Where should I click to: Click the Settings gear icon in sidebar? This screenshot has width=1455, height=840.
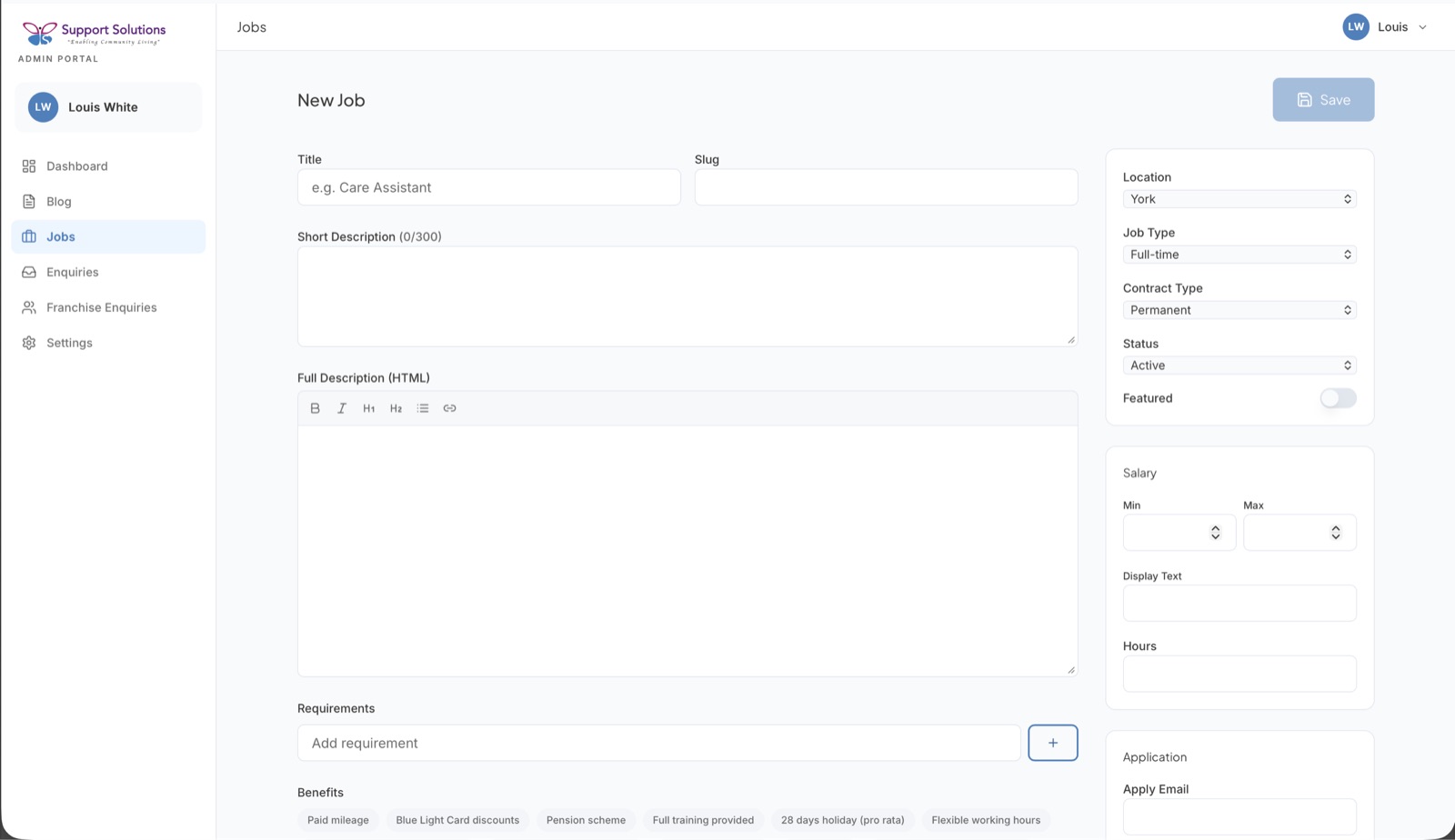29,343
